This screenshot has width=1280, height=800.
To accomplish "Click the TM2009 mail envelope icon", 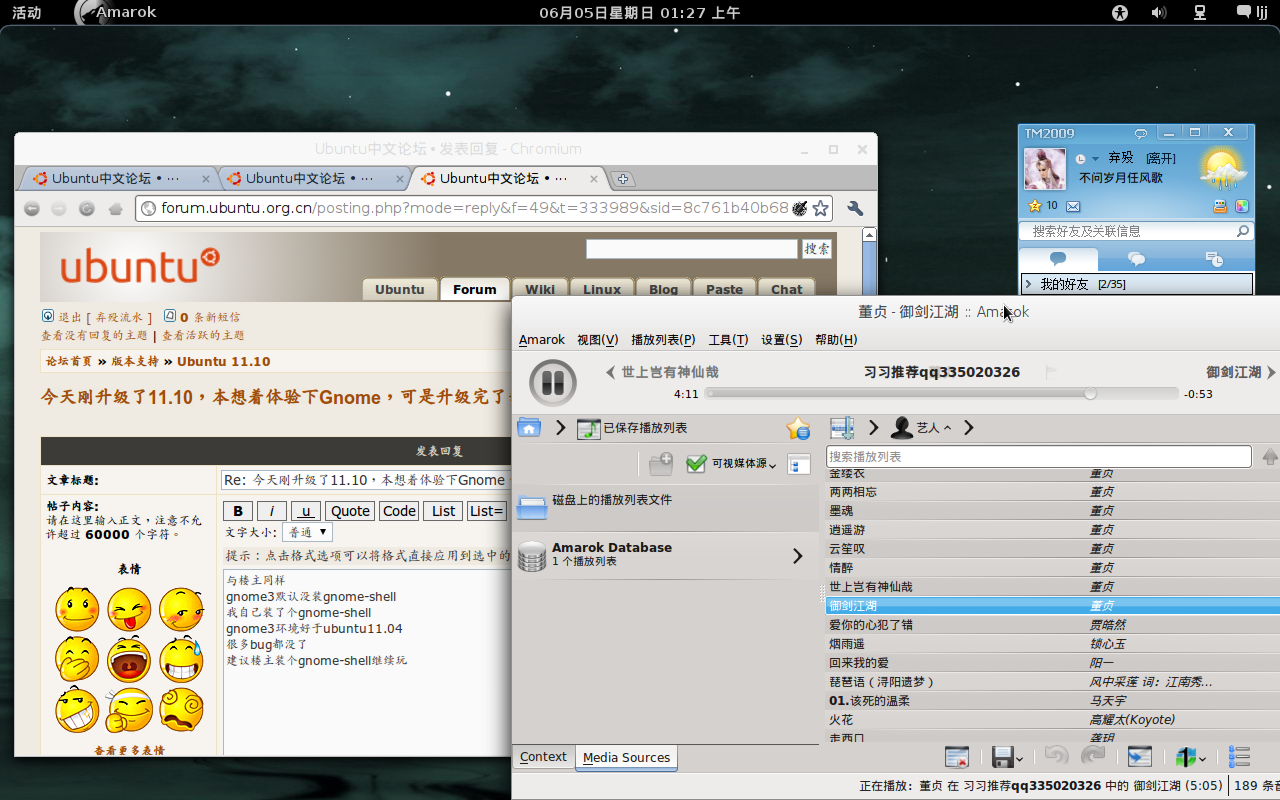I will (1073, 206).
